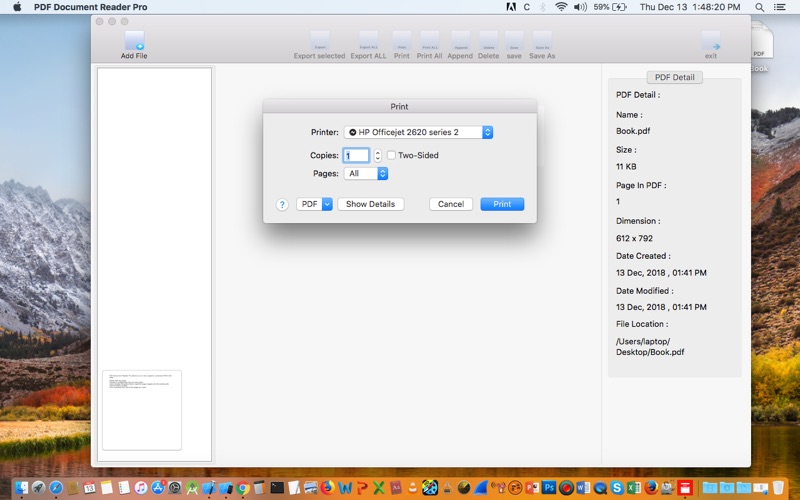Select the page thumbnail in the sidebar
Viewport: 800px width, 500px height.
pos(142,409)
